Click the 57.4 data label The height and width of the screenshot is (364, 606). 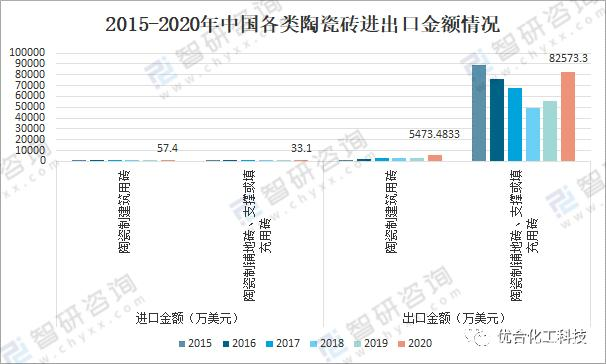pos(167,148)
